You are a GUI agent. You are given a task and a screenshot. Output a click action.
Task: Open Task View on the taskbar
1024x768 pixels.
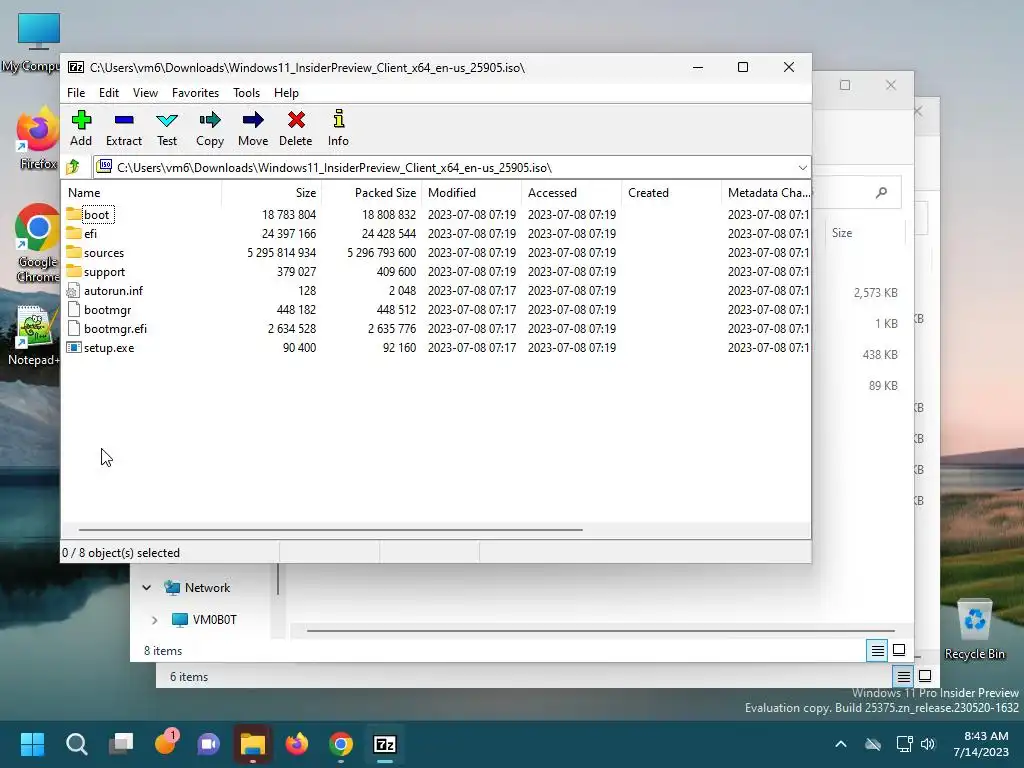coord(121,744)
